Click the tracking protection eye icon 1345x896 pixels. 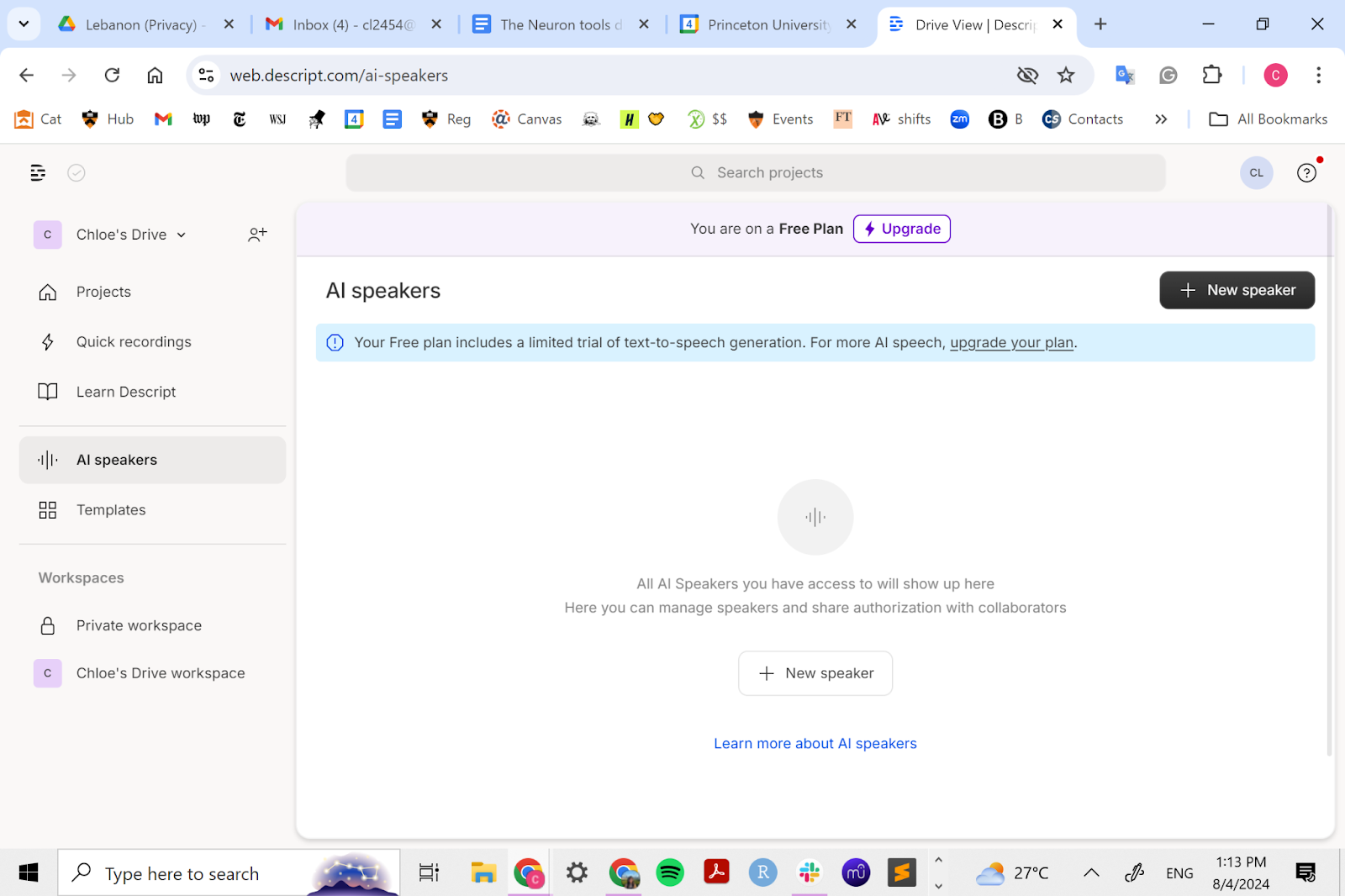coord(1027,75)
